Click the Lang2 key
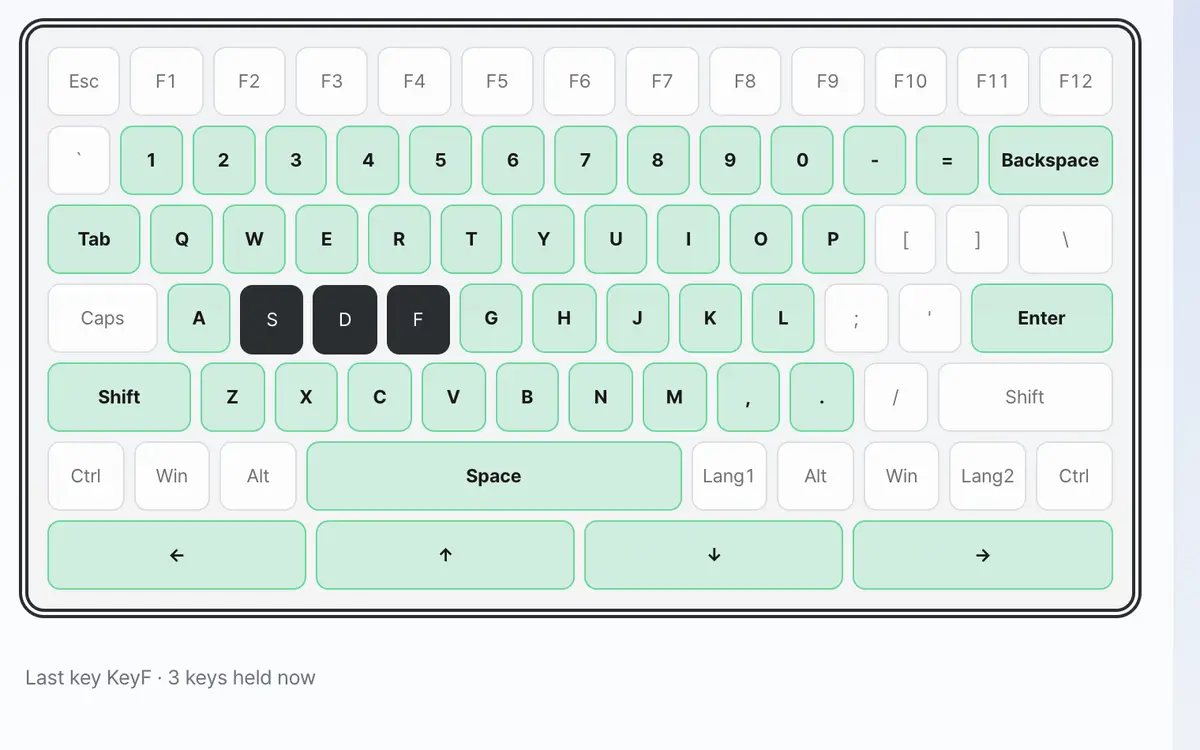This screenshot has width=1200, height=750. [x=988, y=476]
